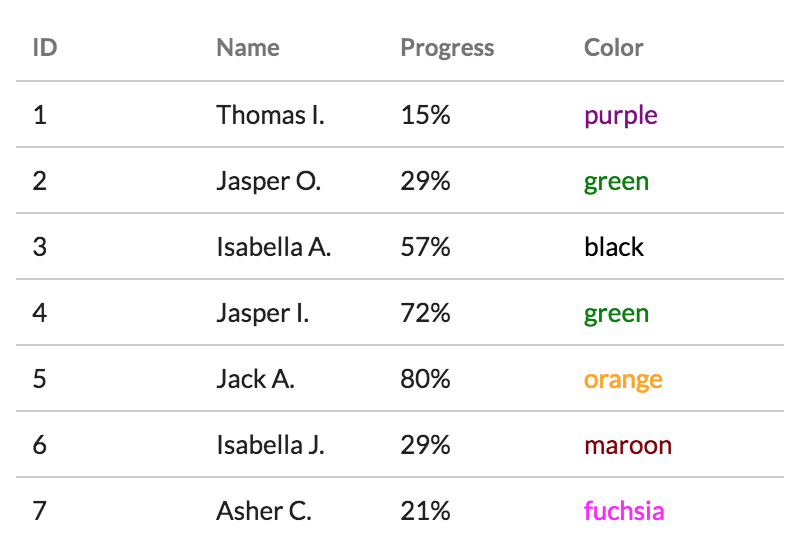Click the 80% progress value
The width and height of the screenshot is (800, 542).
pyautogui.click(x=425, y=379)
